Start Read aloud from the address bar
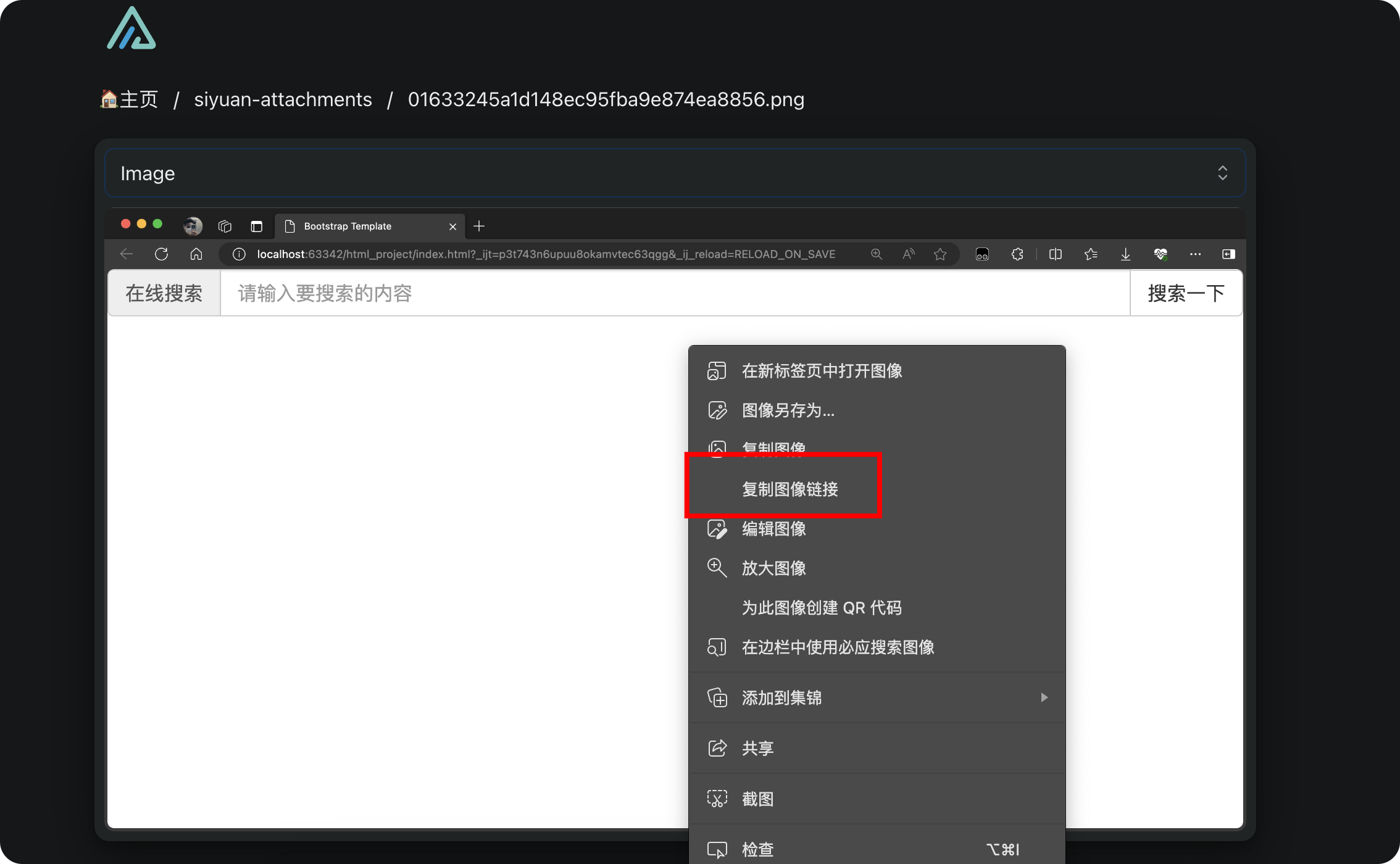Screen dimensions: 1400x864 [908, 254]
